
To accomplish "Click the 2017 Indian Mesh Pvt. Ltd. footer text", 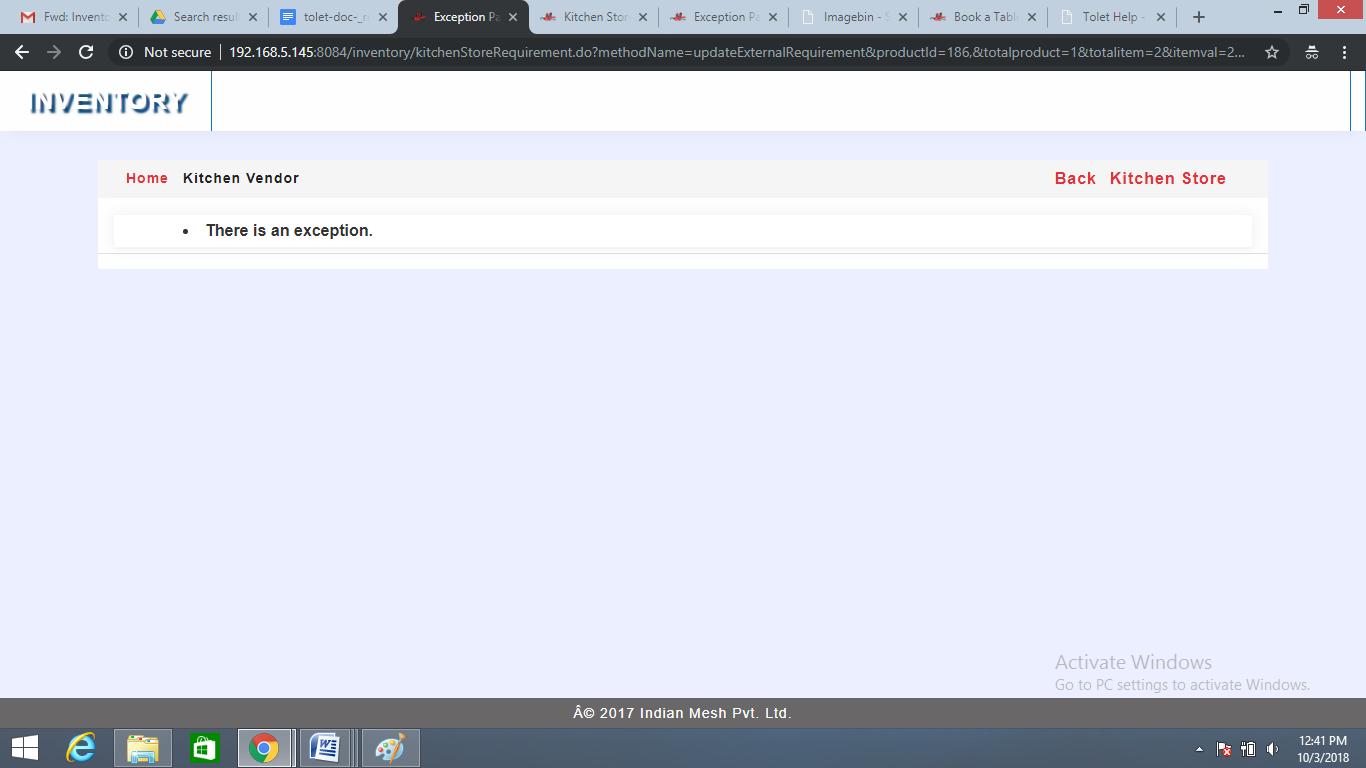I will coord(683,713).
